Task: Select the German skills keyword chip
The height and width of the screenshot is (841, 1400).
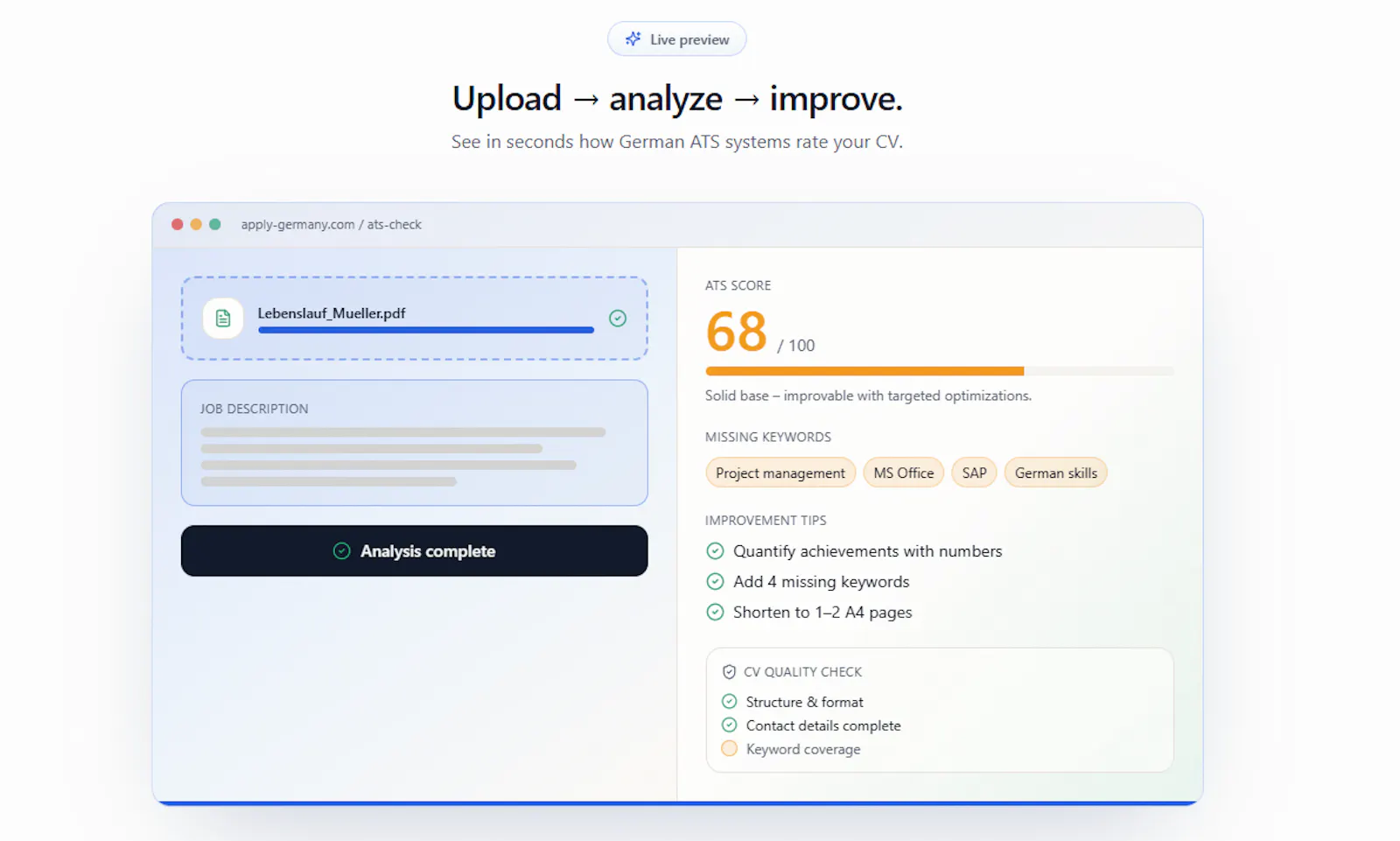Action: (x=1056, y=473)
